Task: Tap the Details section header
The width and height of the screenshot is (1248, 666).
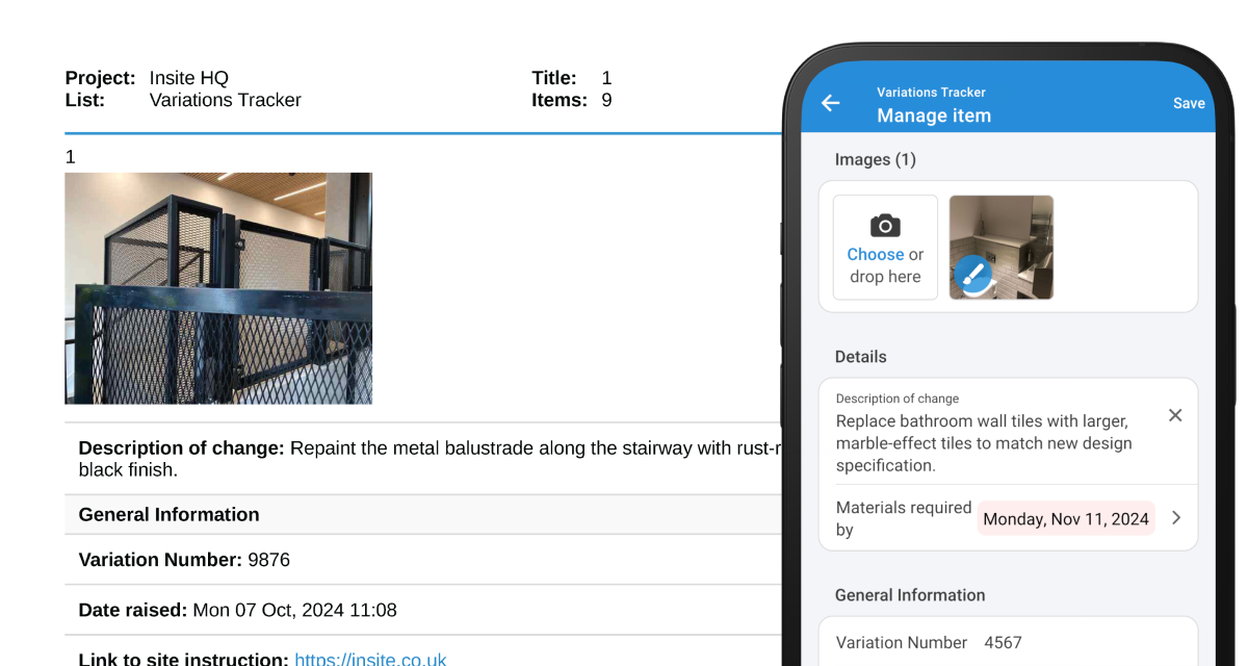Action: [x=861, y=356]
